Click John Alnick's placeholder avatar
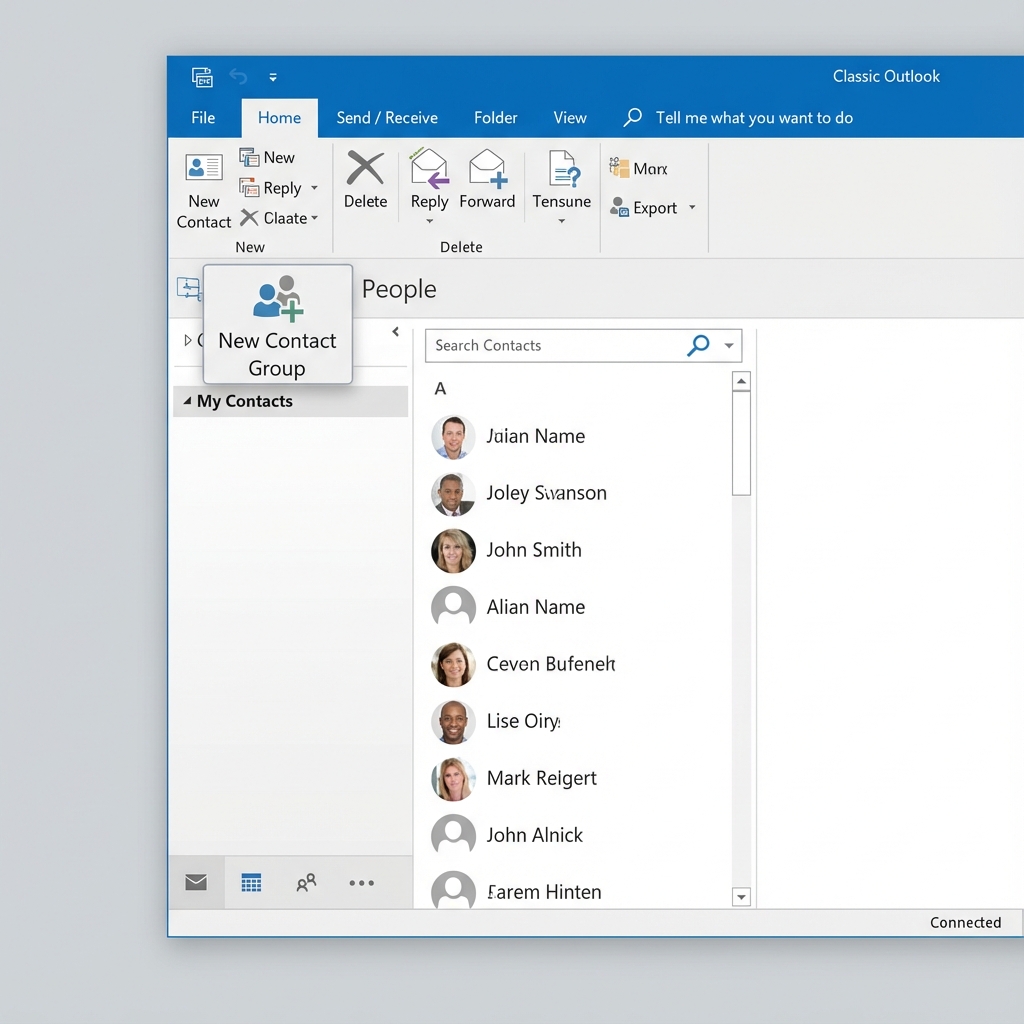 453,835
